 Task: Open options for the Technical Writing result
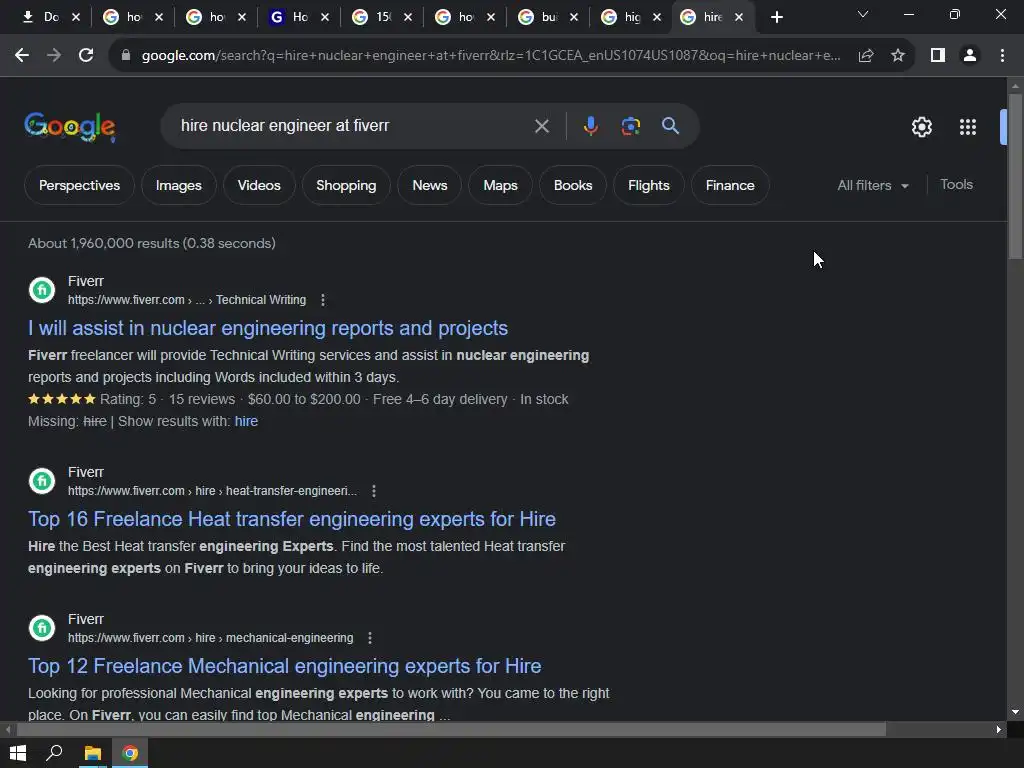pos(323,300)
